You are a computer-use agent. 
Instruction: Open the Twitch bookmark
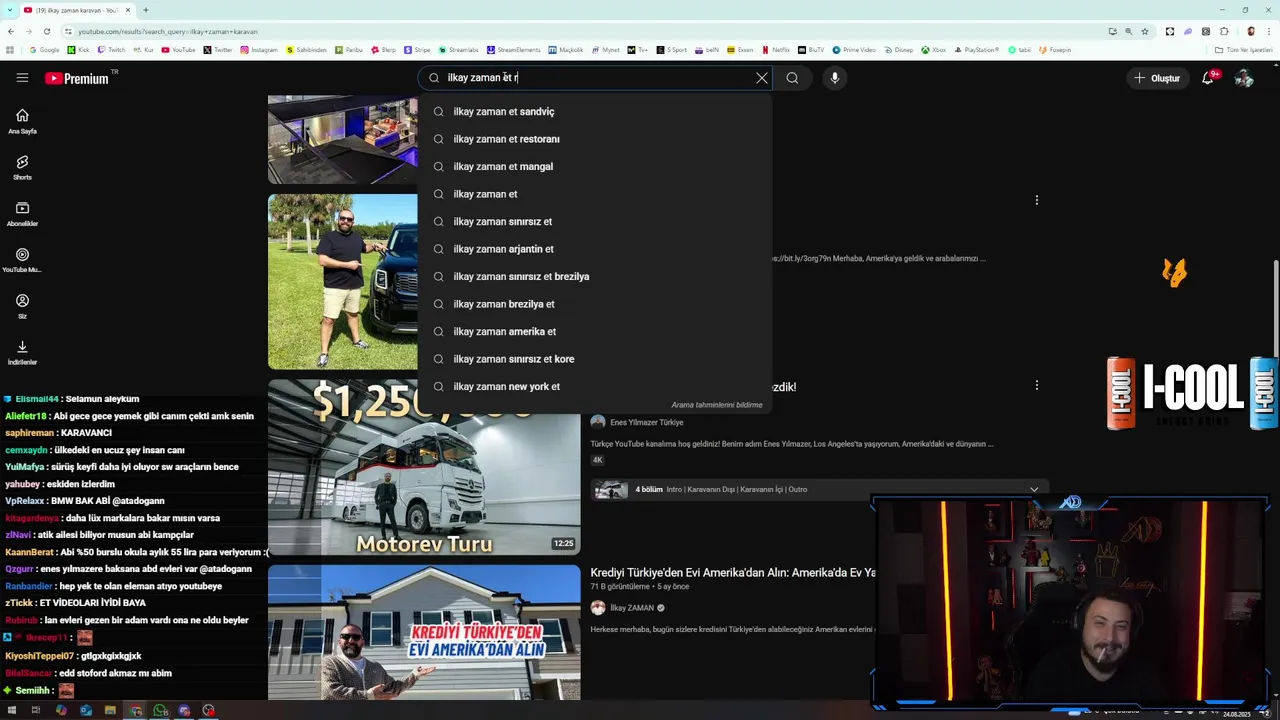[111, 50]
